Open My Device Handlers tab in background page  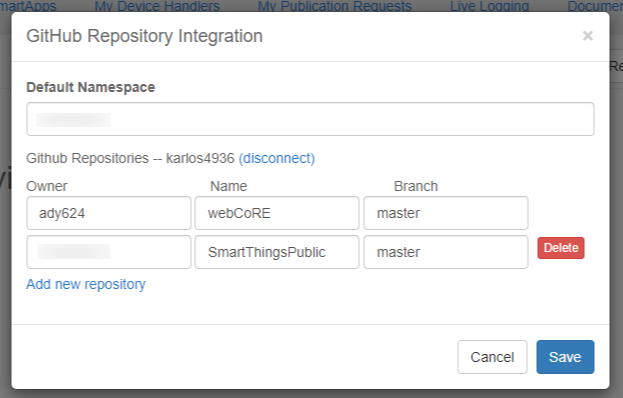[157, 6]
